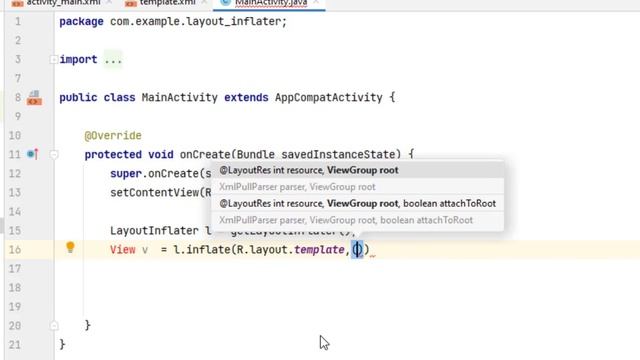The height and width of the screenshot is (360, 640).
Task: Choose the LayoutRes overload with boolean attachToRoot
Action: [357, 204]
